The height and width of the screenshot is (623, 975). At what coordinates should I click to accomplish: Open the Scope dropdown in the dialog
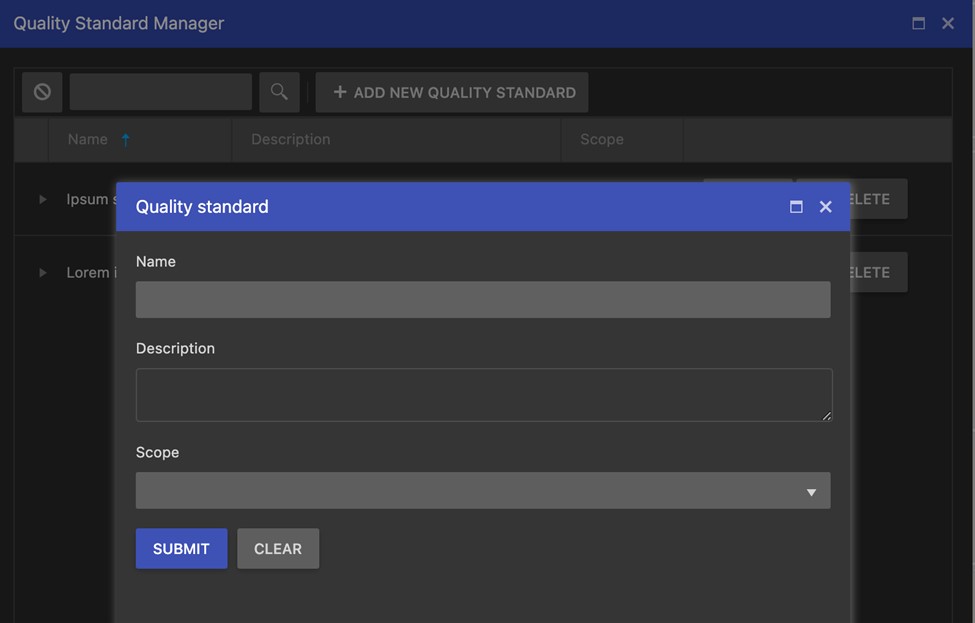[483, 491]
